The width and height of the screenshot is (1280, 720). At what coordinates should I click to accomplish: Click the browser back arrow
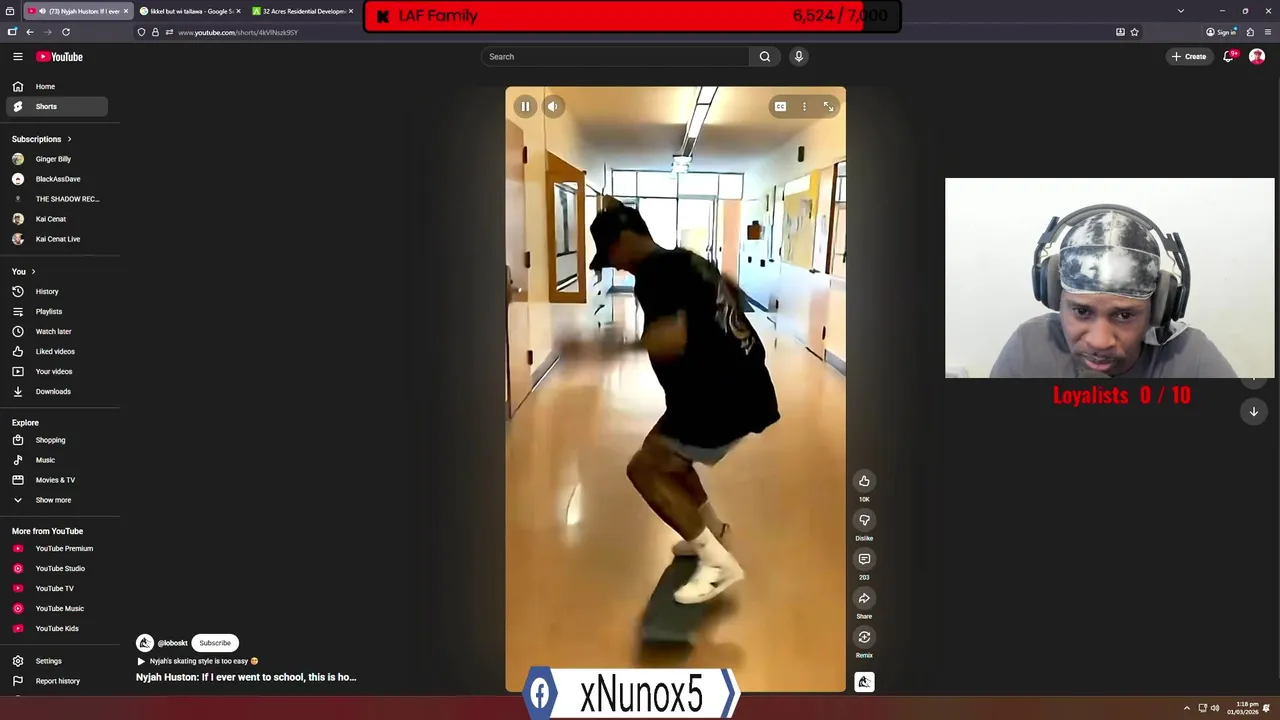point(30,32)
